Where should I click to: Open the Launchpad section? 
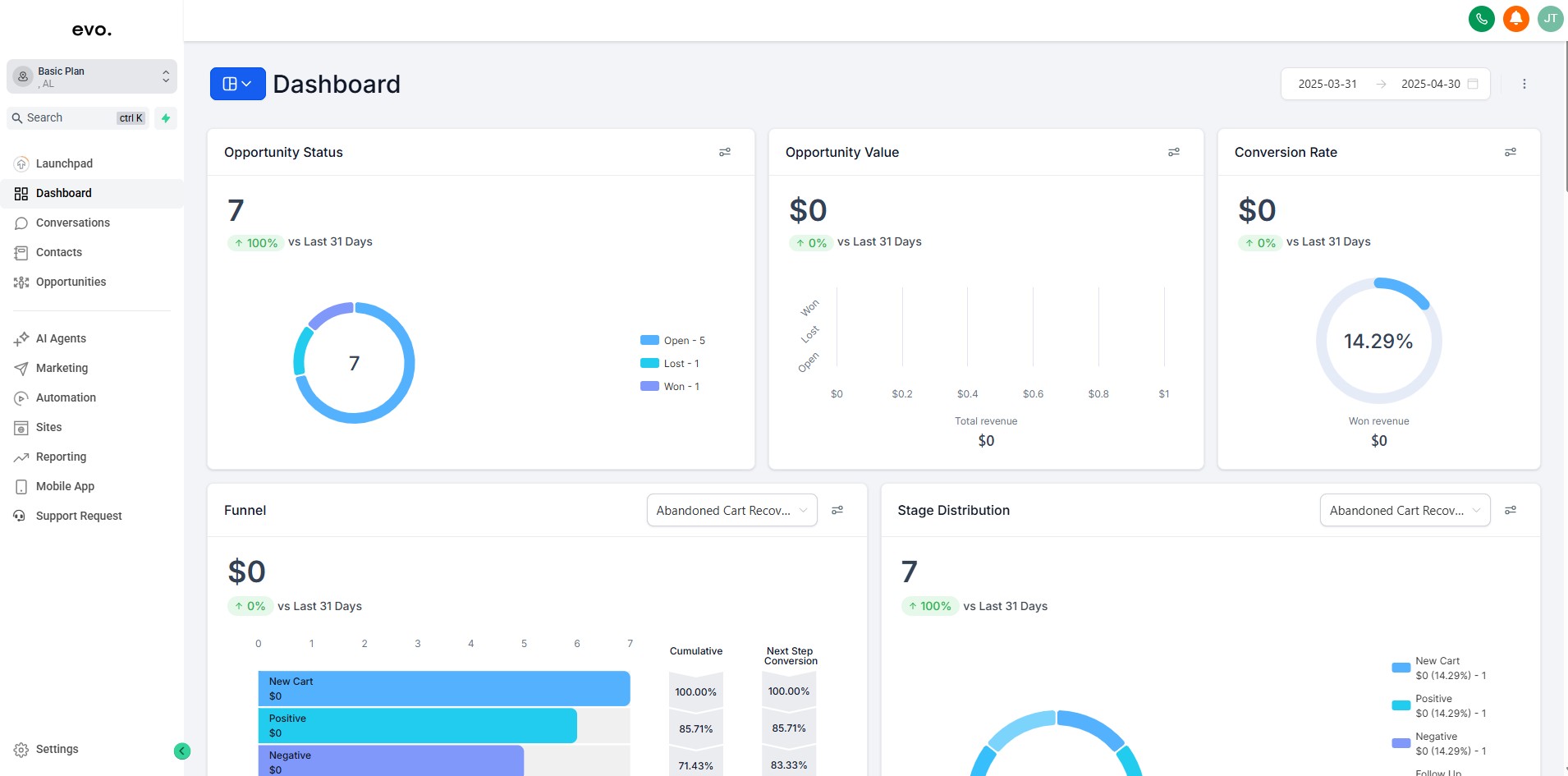[65, 163]
